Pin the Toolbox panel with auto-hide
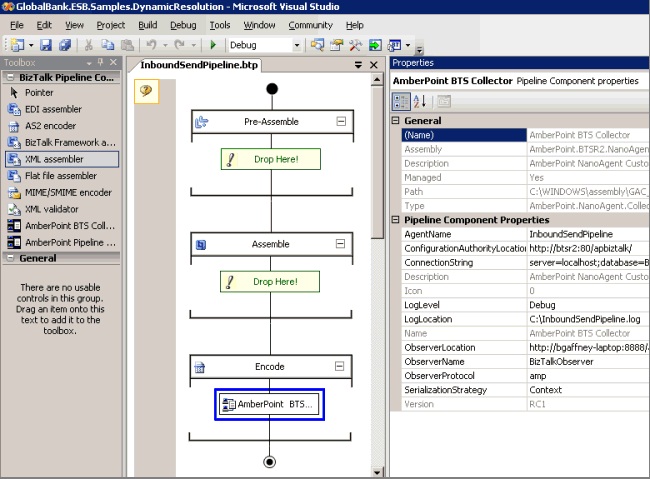This screenshot has width=650, height=479. [100, 62]
